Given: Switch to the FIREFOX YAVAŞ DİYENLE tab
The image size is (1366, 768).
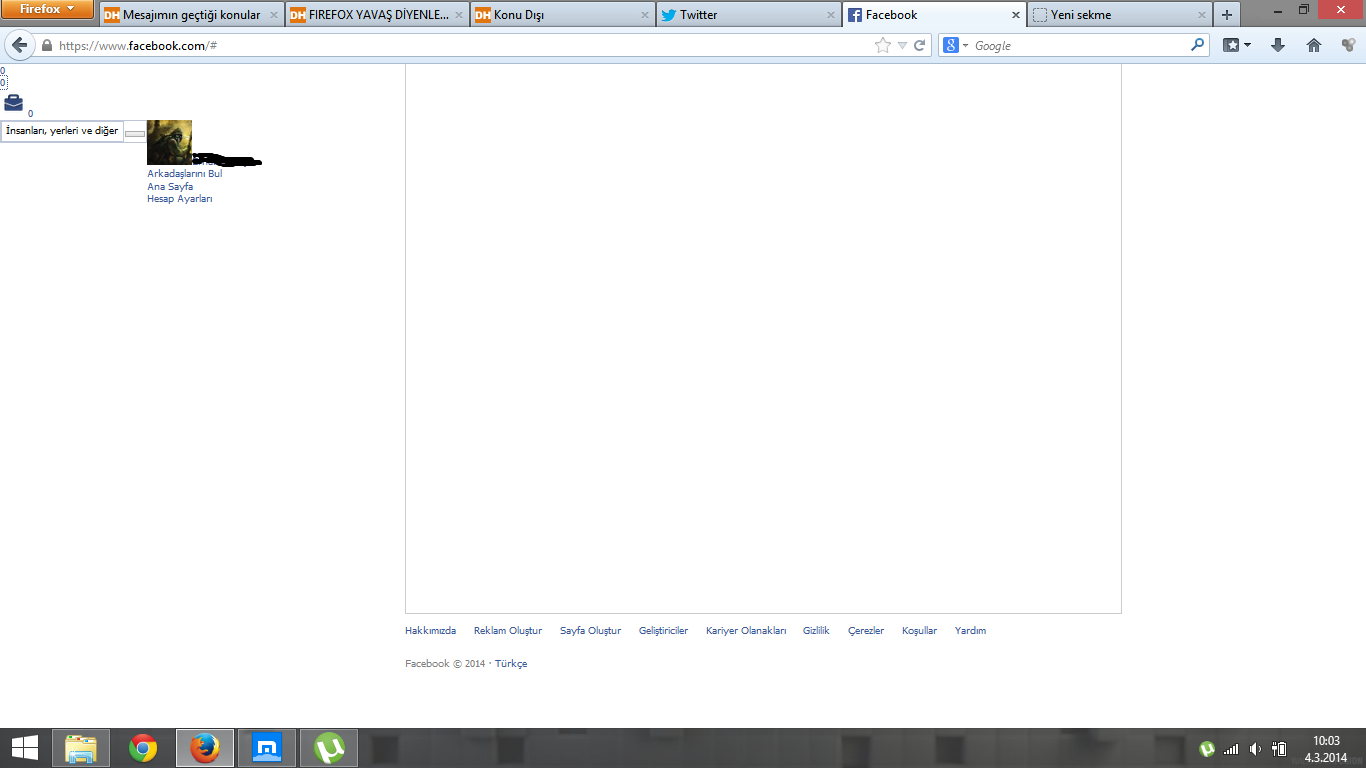Looking at the screenshot, I should coord(368,15).
